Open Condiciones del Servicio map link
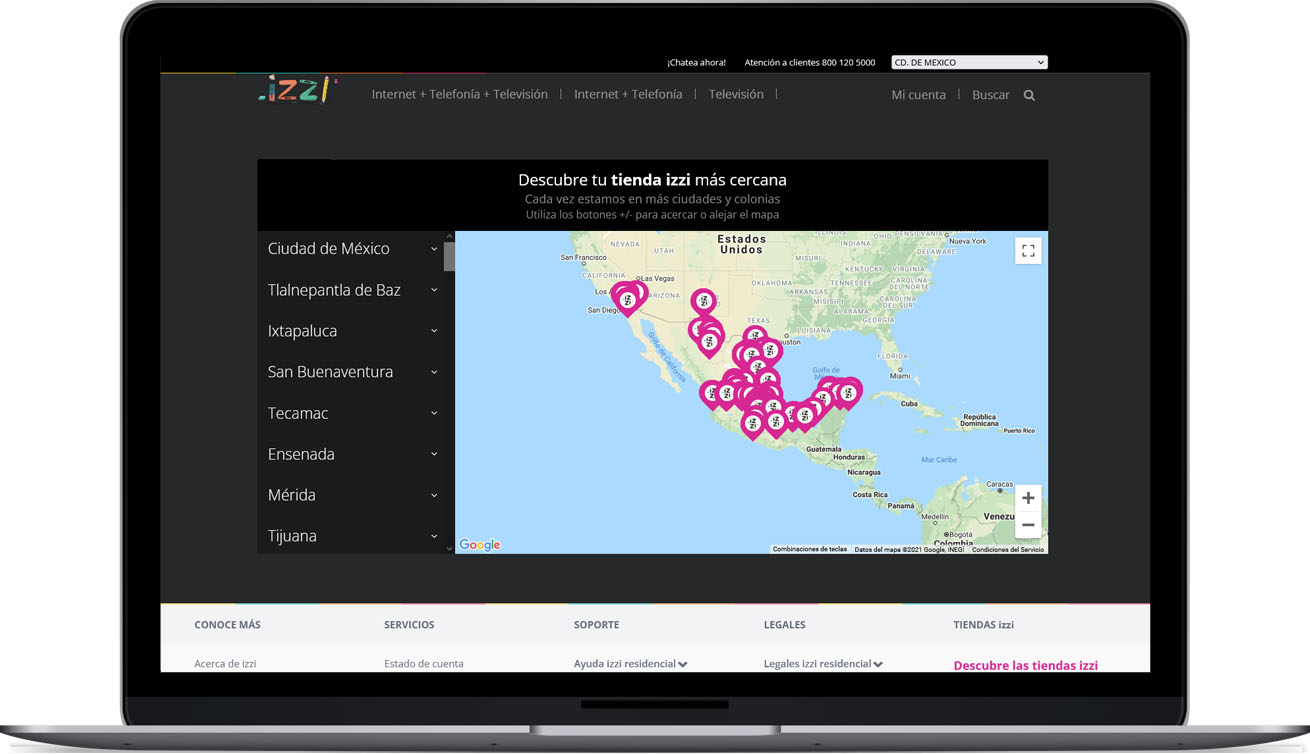The height and width of the screenshot is (754, 1310). pyautogui.click(x=1007, y=549)
